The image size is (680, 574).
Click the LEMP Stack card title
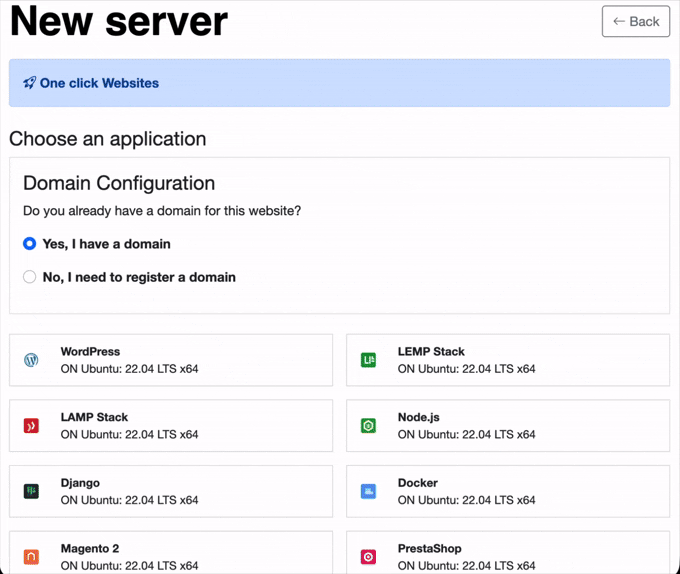431,352
